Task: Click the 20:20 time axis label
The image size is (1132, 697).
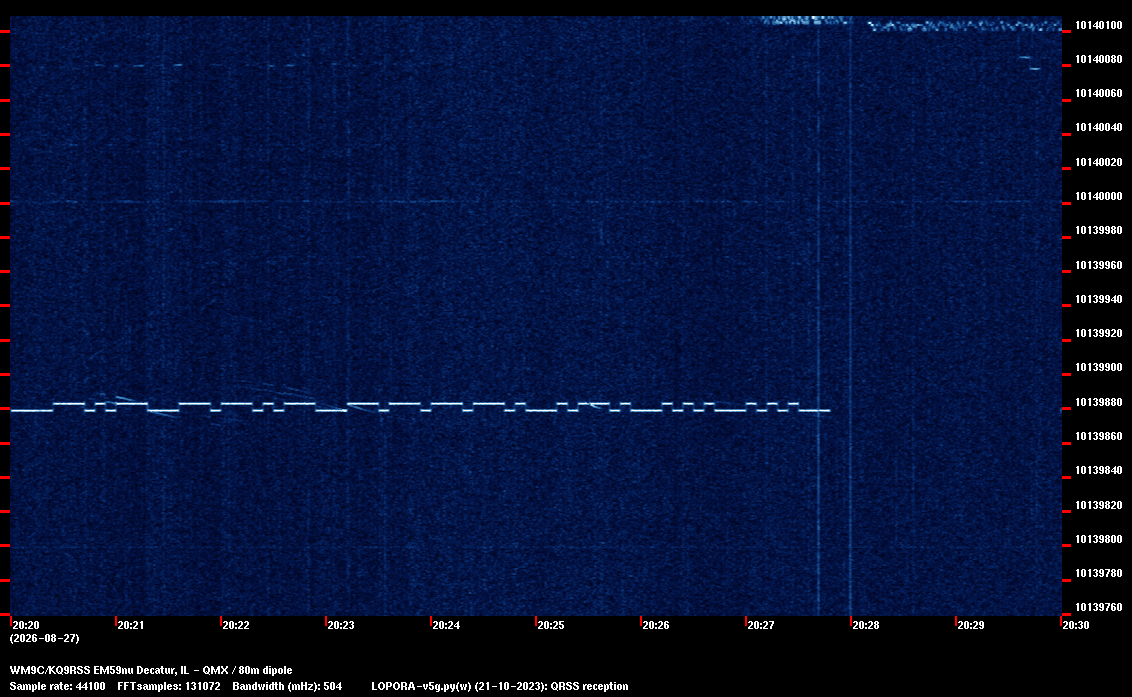Action: point(26,625)
